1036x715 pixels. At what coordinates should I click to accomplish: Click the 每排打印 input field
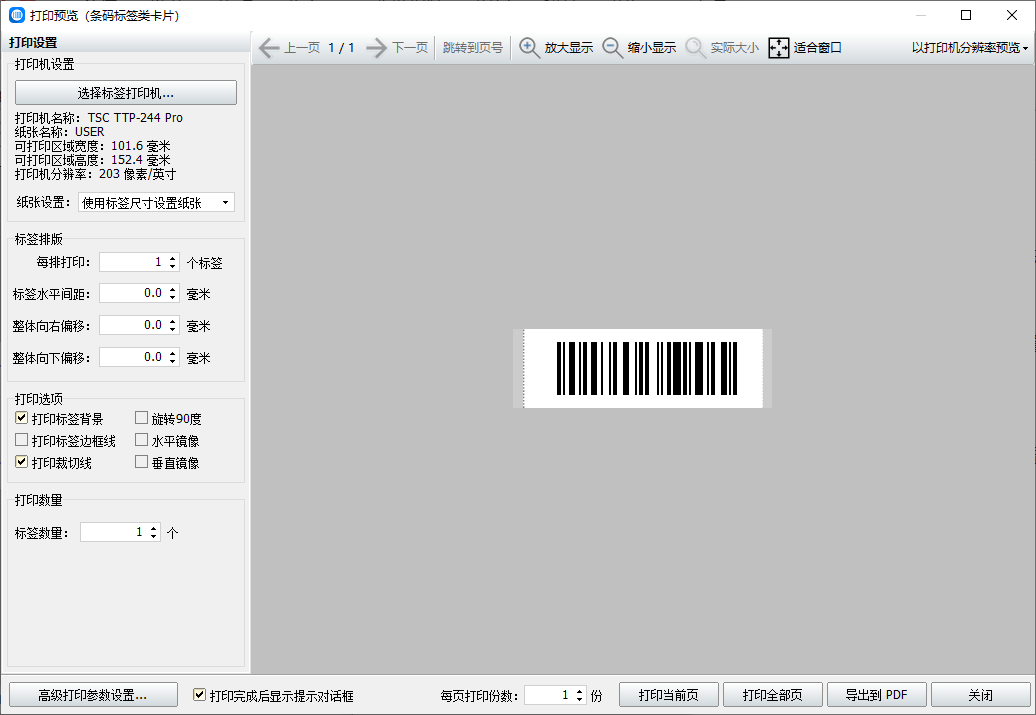[x=133, y=262]
